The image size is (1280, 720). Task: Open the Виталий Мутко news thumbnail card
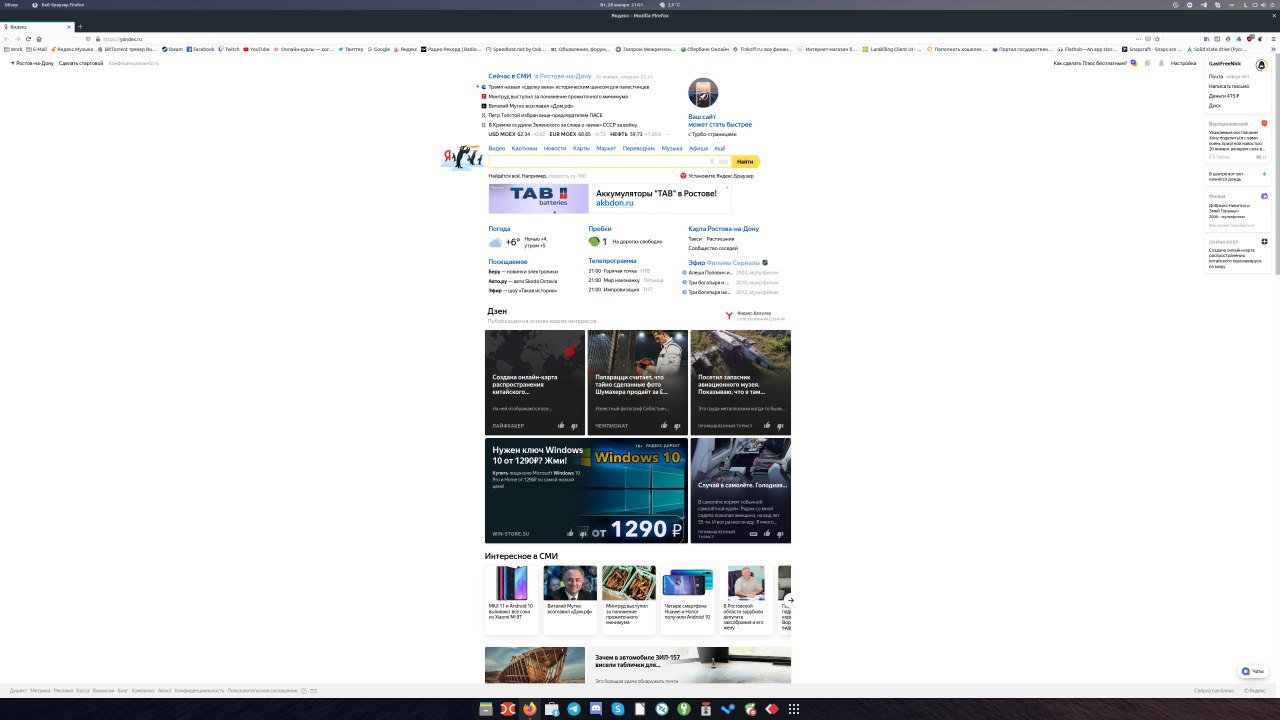click(x=570, y=599)
